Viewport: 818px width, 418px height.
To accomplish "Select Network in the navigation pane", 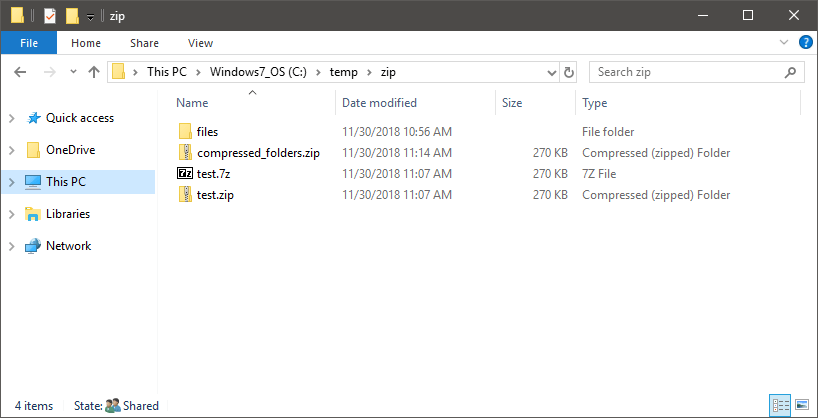I will point(68,246).
